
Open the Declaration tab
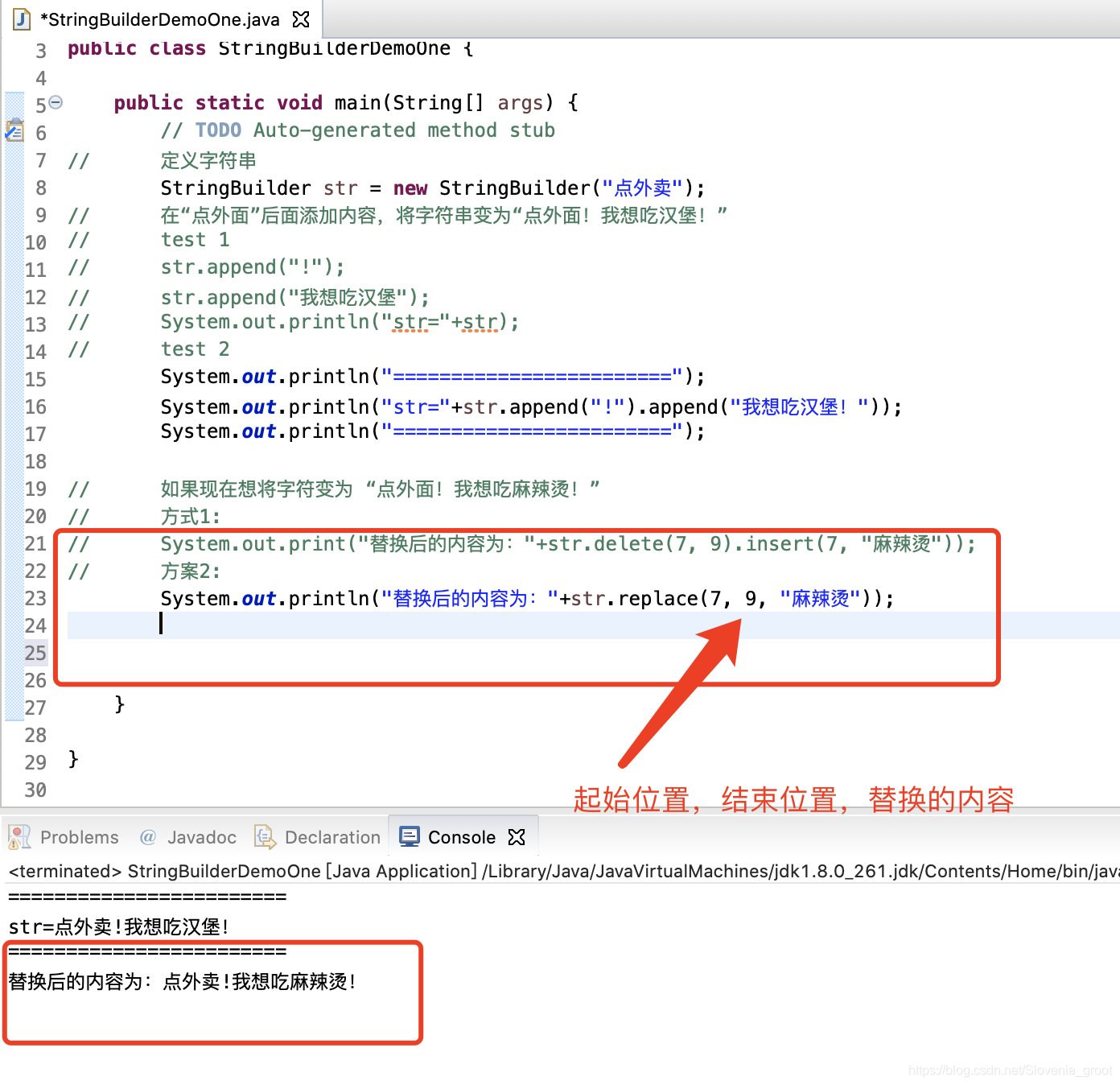click(x=318, y=837)
